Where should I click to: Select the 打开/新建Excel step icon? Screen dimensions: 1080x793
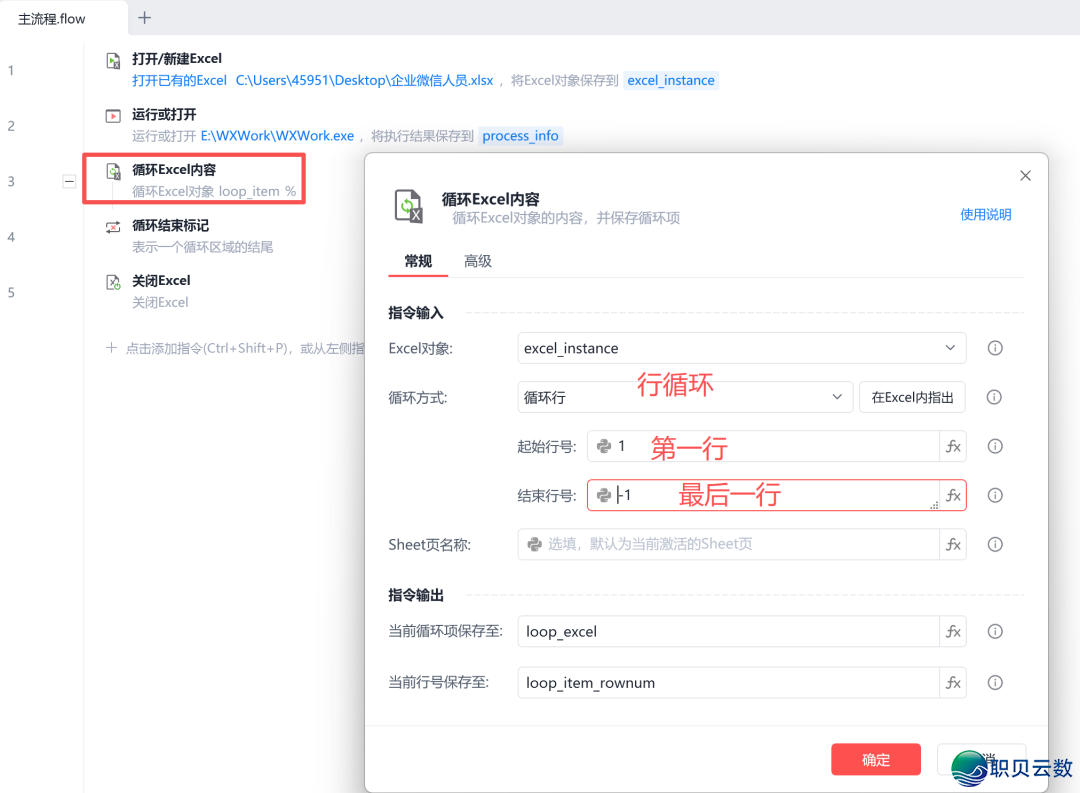[x=111, y=62]
